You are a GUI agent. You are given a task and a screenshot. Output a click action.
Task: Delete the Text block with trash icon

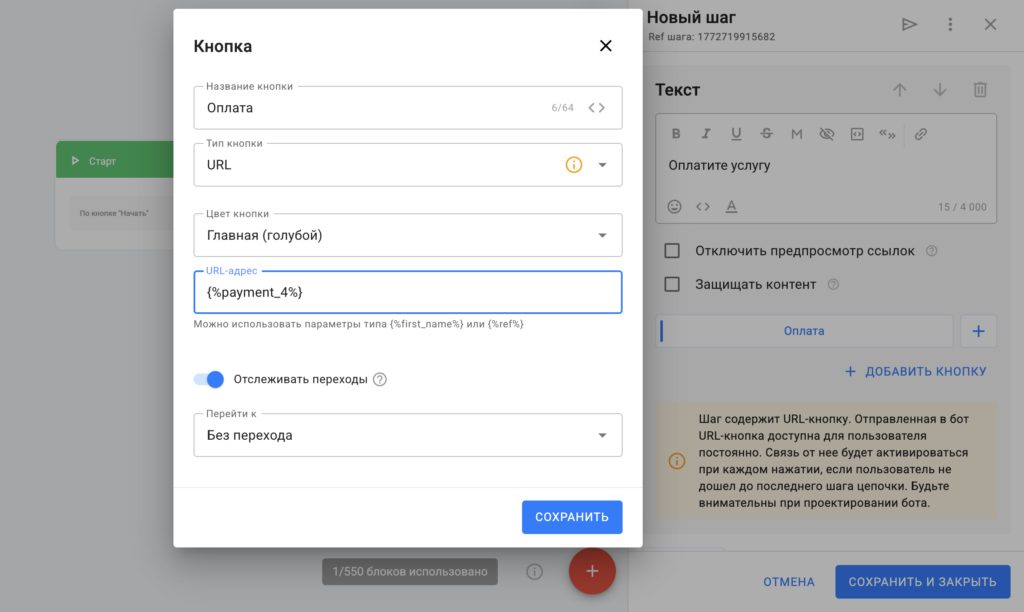[980, 90]
